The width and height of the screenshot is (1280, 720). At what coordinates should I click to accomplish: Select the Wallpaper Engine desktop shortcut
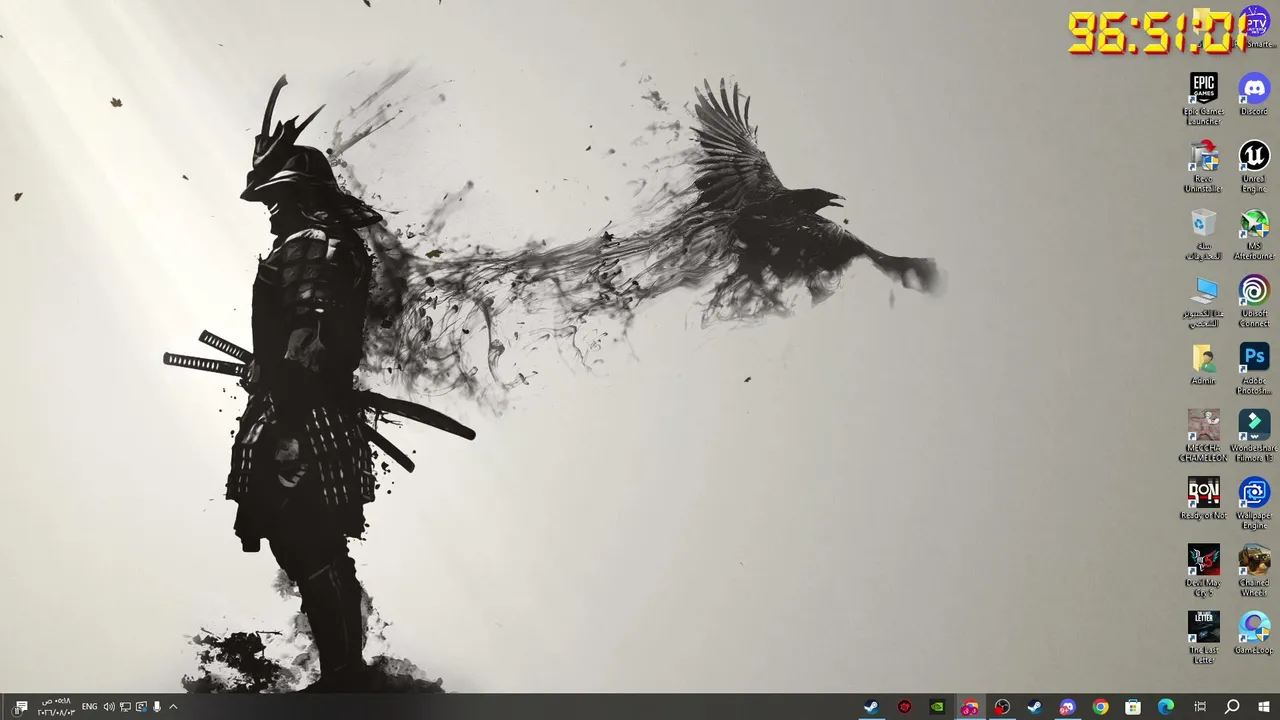(1254, 503)
